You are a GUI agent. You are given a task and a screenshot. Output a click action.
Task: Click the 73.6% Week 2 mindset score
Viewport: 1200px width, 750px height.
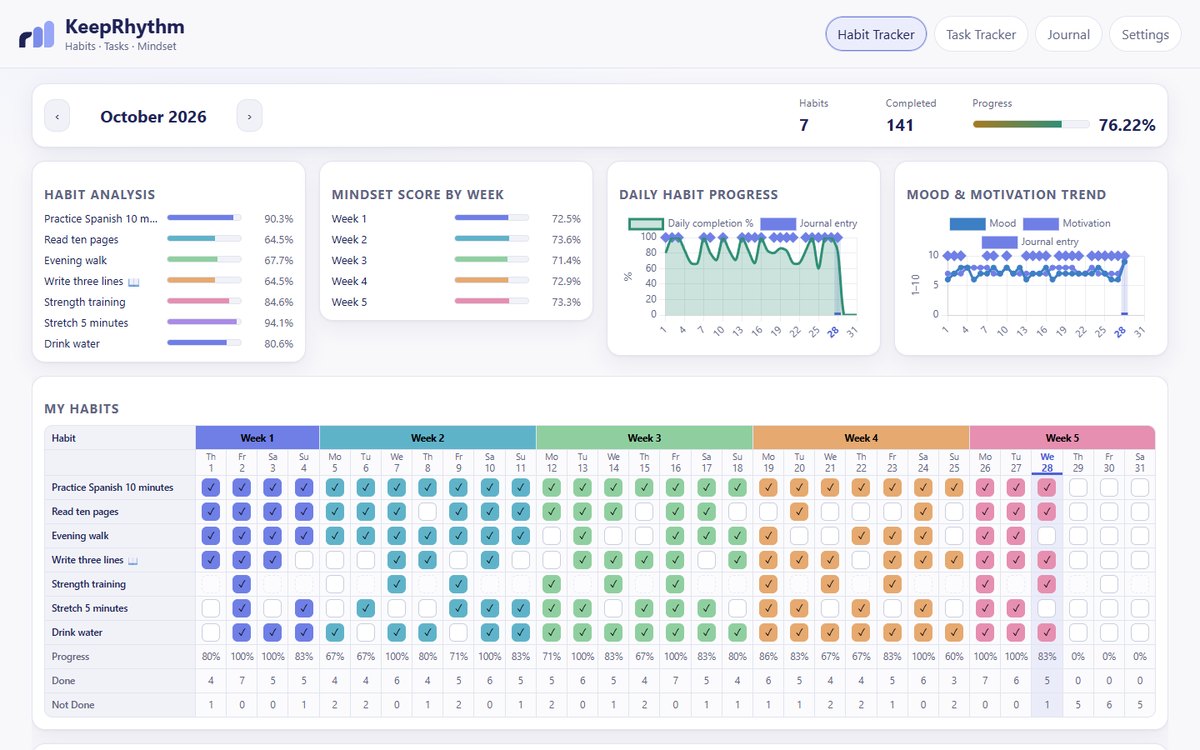[x=566, y=240]
